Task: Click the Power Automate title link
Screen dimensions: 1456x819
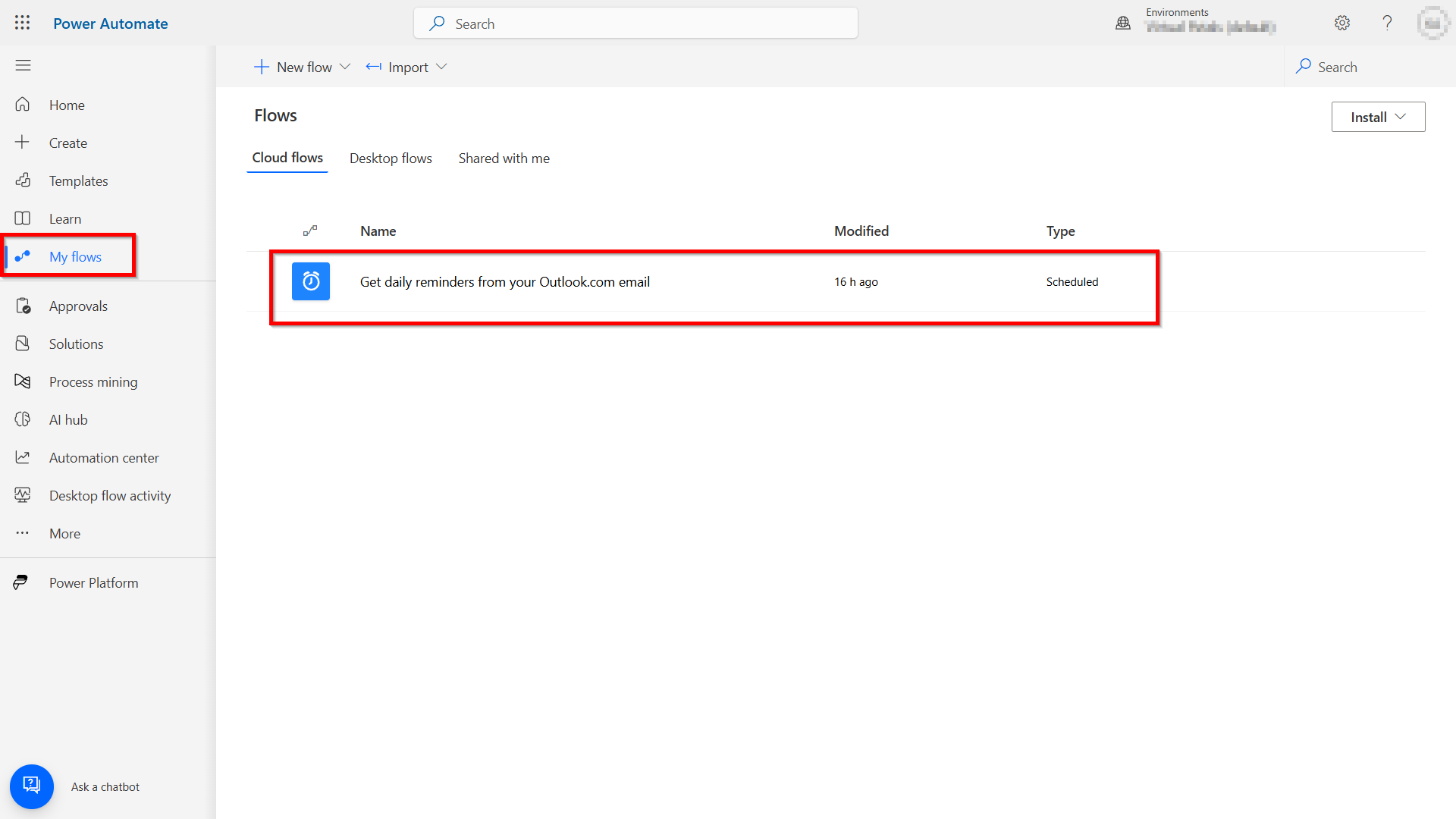Action: point(111,24)
